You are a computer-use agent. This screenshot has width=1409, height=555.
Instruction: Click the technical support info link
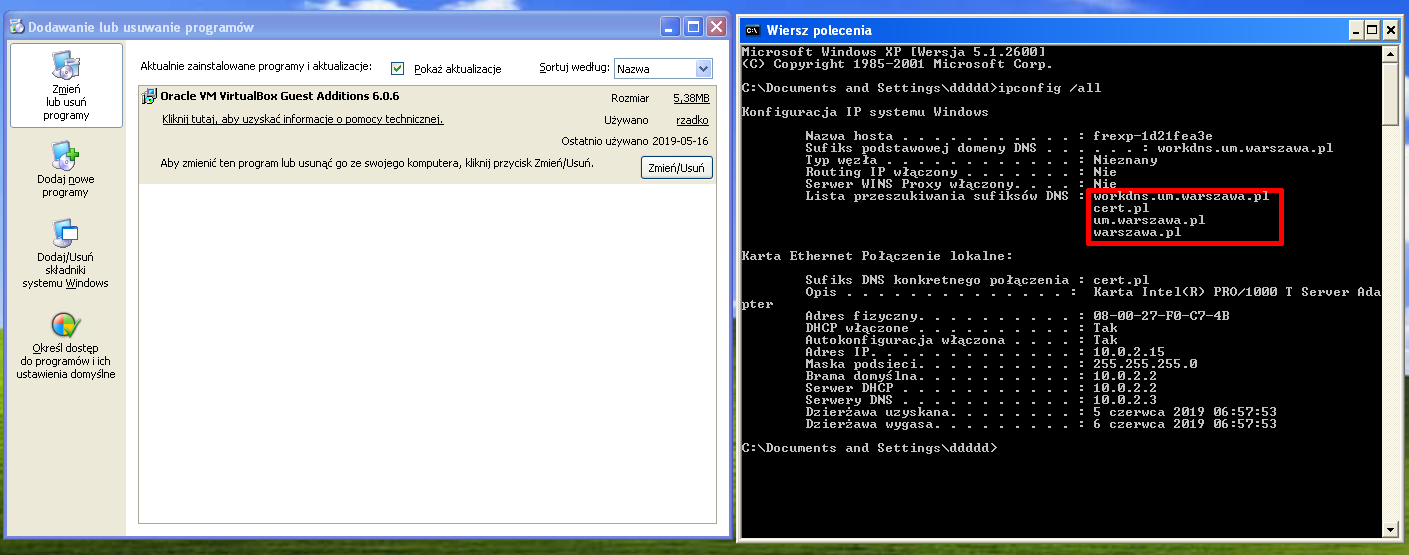[x=302, y=120]
